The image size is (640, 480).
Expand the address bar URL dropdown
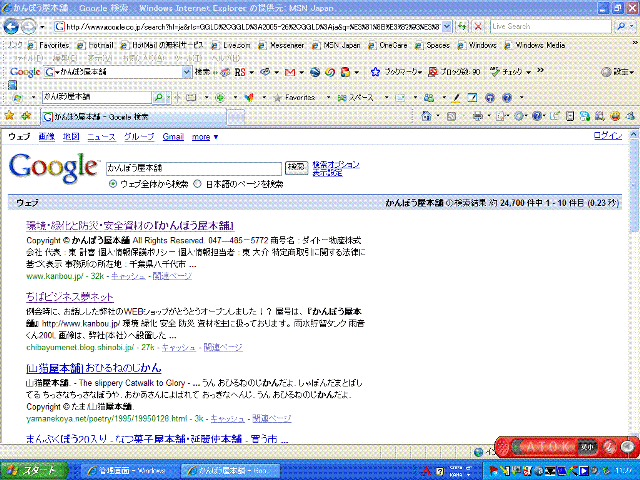pos(447,27)
